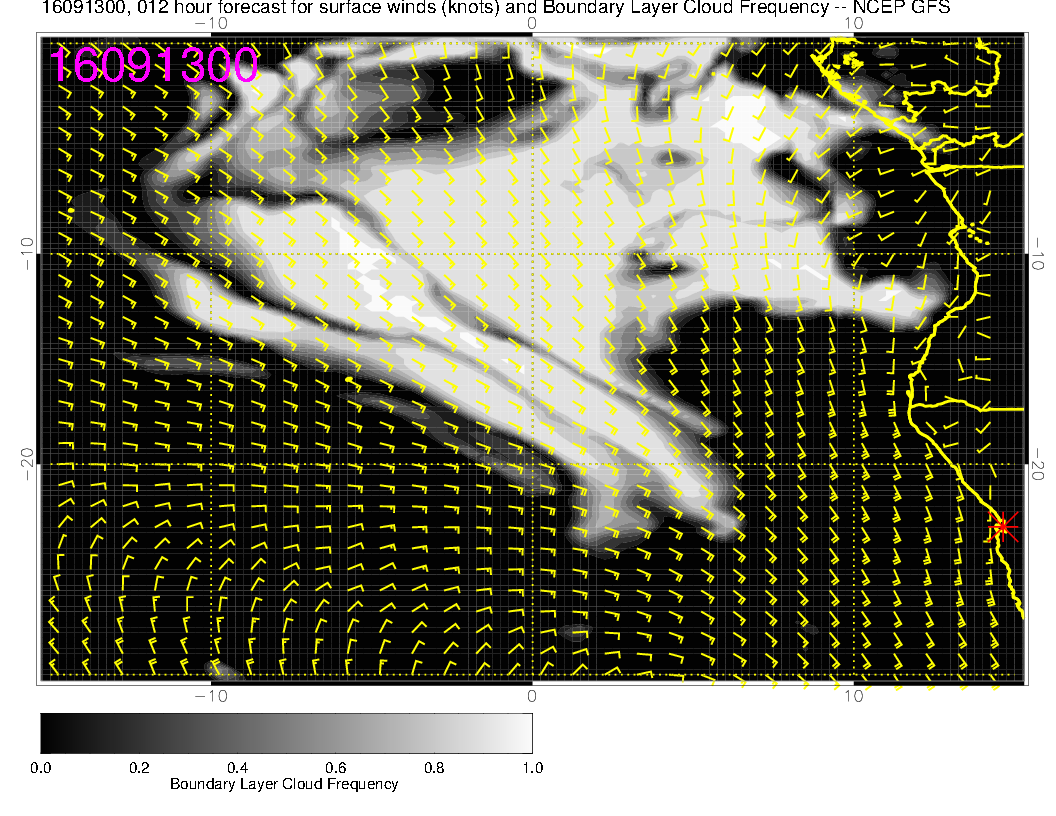Screen dimensions: 1056x816
Task: Select the white end of the colorbar
Action: 524,732
